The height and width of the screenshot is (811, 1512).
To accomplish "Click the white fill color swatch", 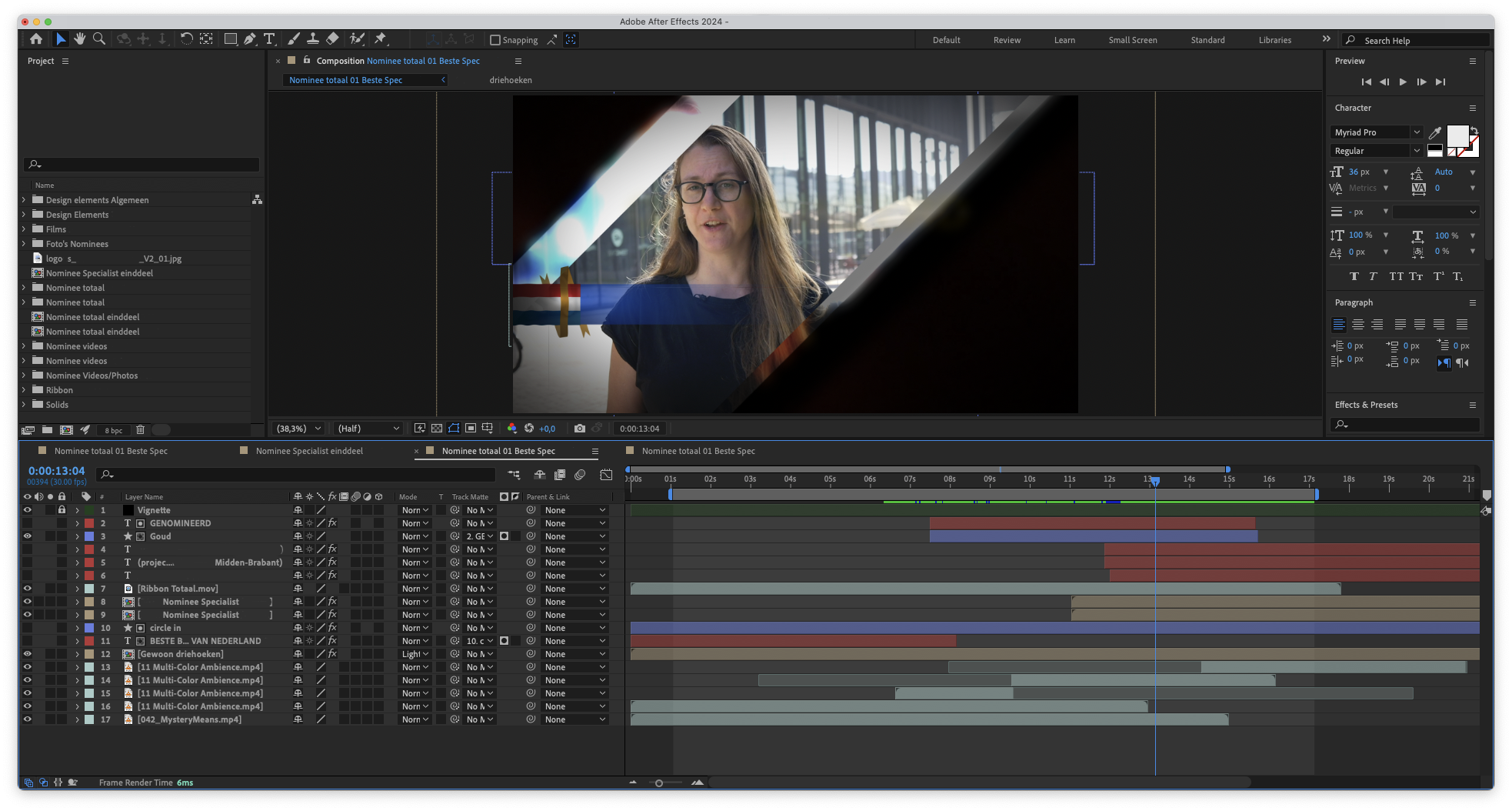I will tap(1457, 136).
